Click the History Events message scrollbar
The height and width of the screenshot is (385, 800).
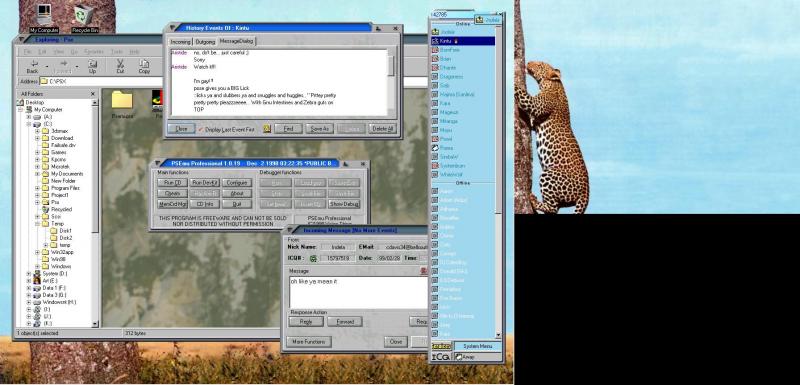point(391,83)
